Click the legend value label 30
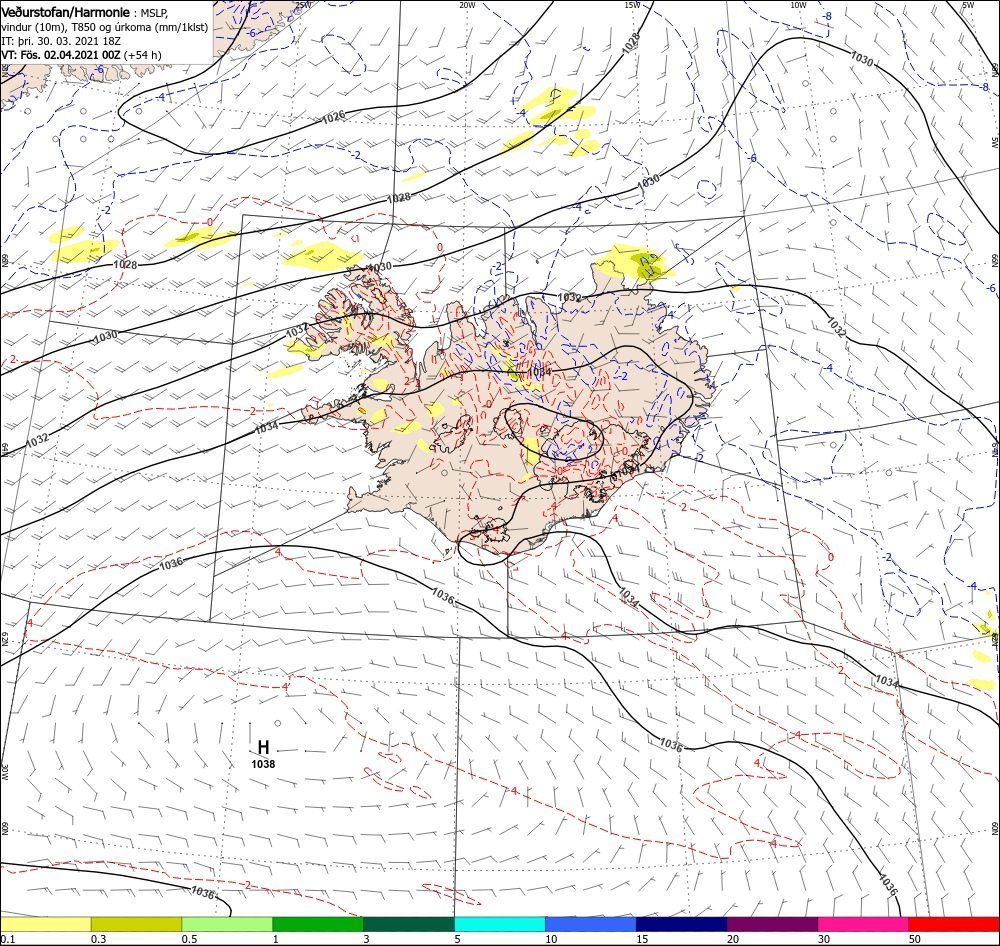The height and width of the screenshot is (946, 1000). click(x=824, y=939)
